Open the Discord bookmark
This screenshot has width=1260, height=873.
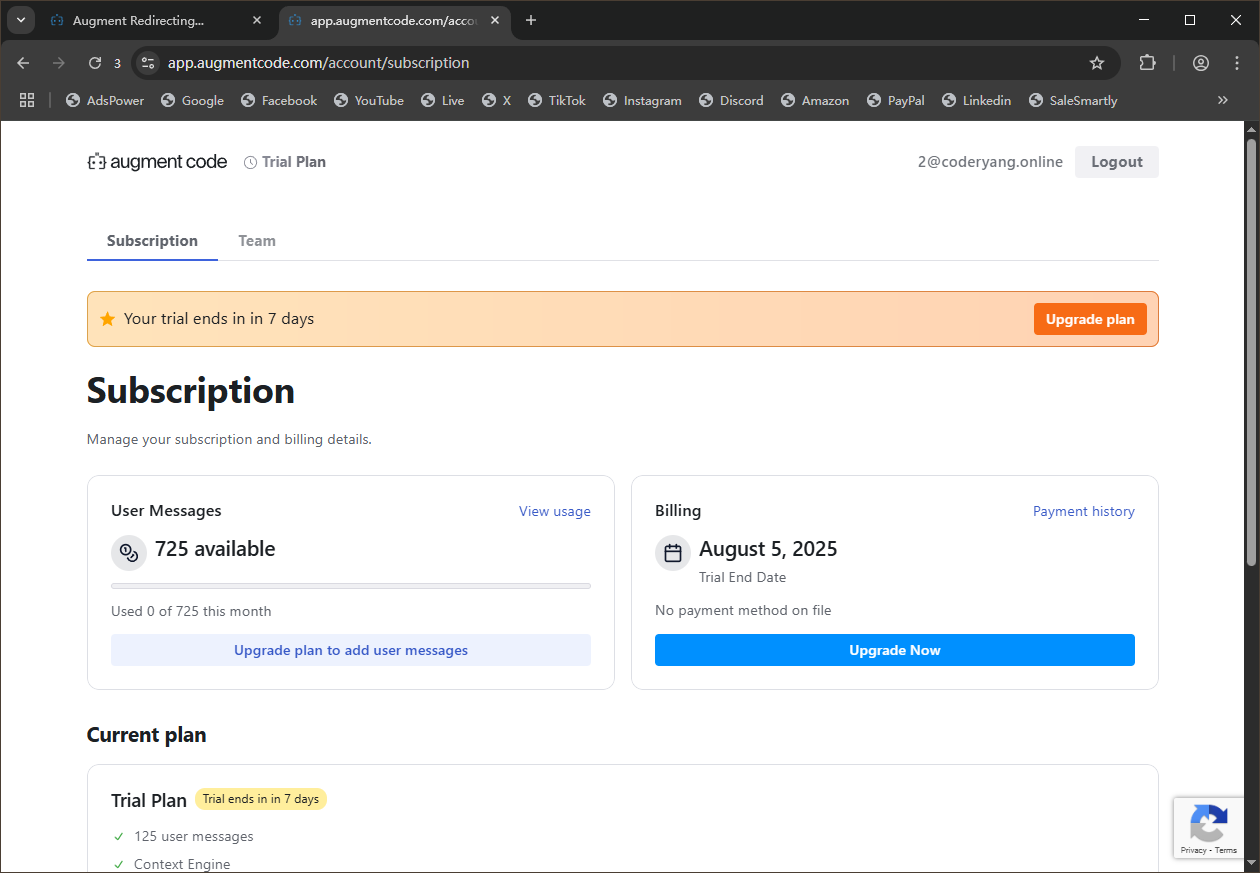click(731, 101)
